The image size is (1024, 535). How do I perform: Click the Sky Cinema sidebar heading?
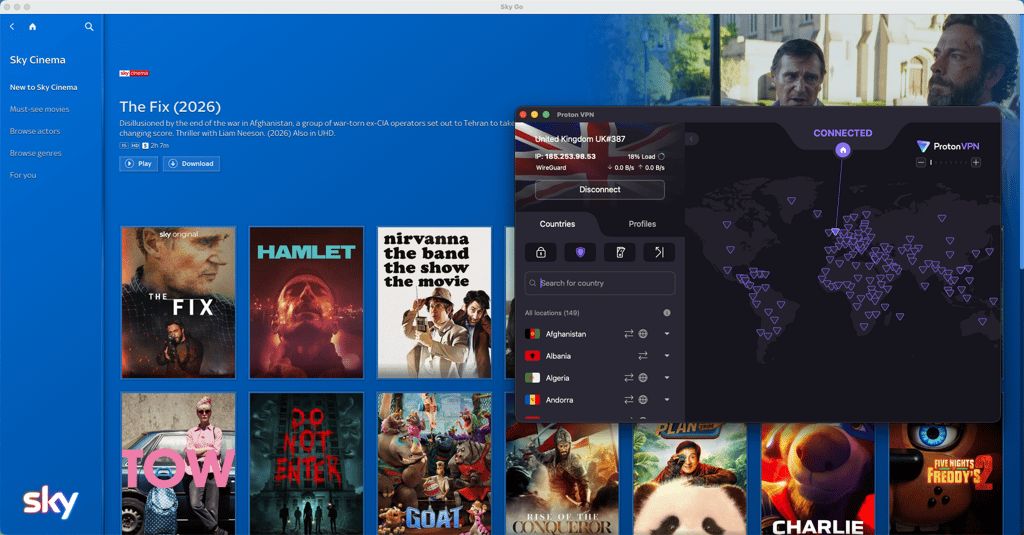click(x=38, y=60)
